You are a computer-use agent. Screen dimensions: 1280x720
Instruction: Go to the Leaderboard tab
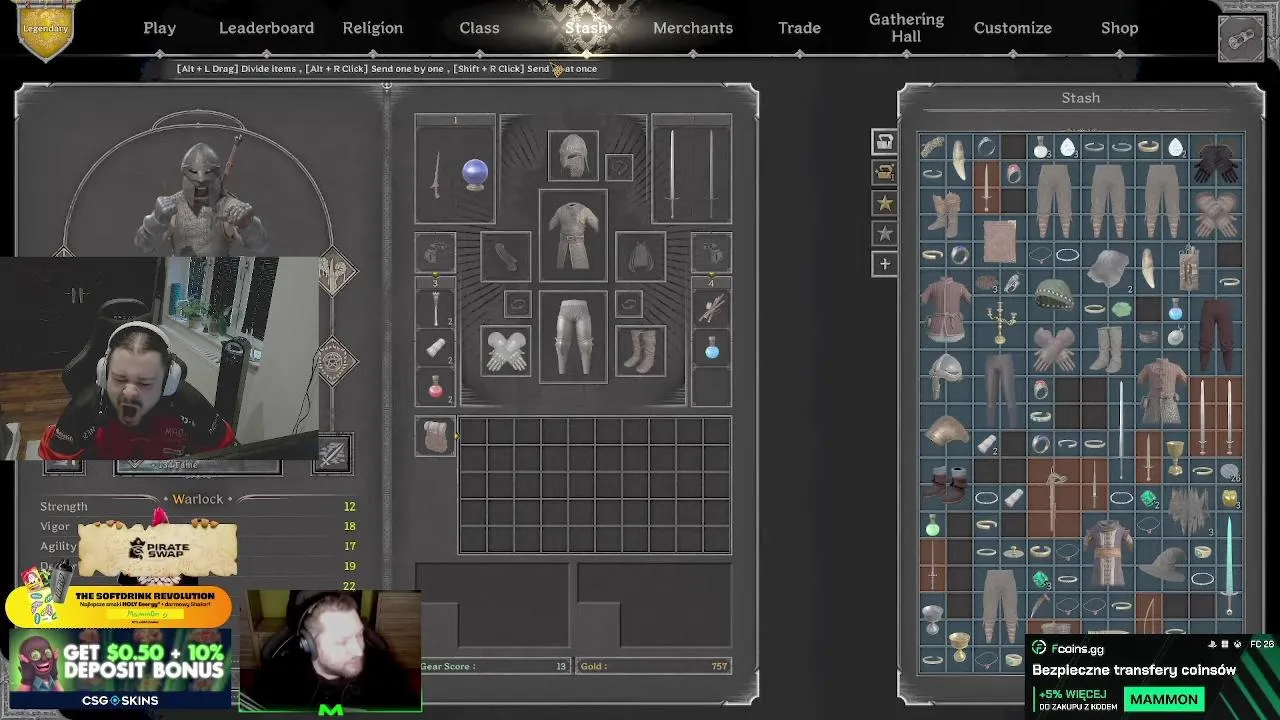point(266,28)
